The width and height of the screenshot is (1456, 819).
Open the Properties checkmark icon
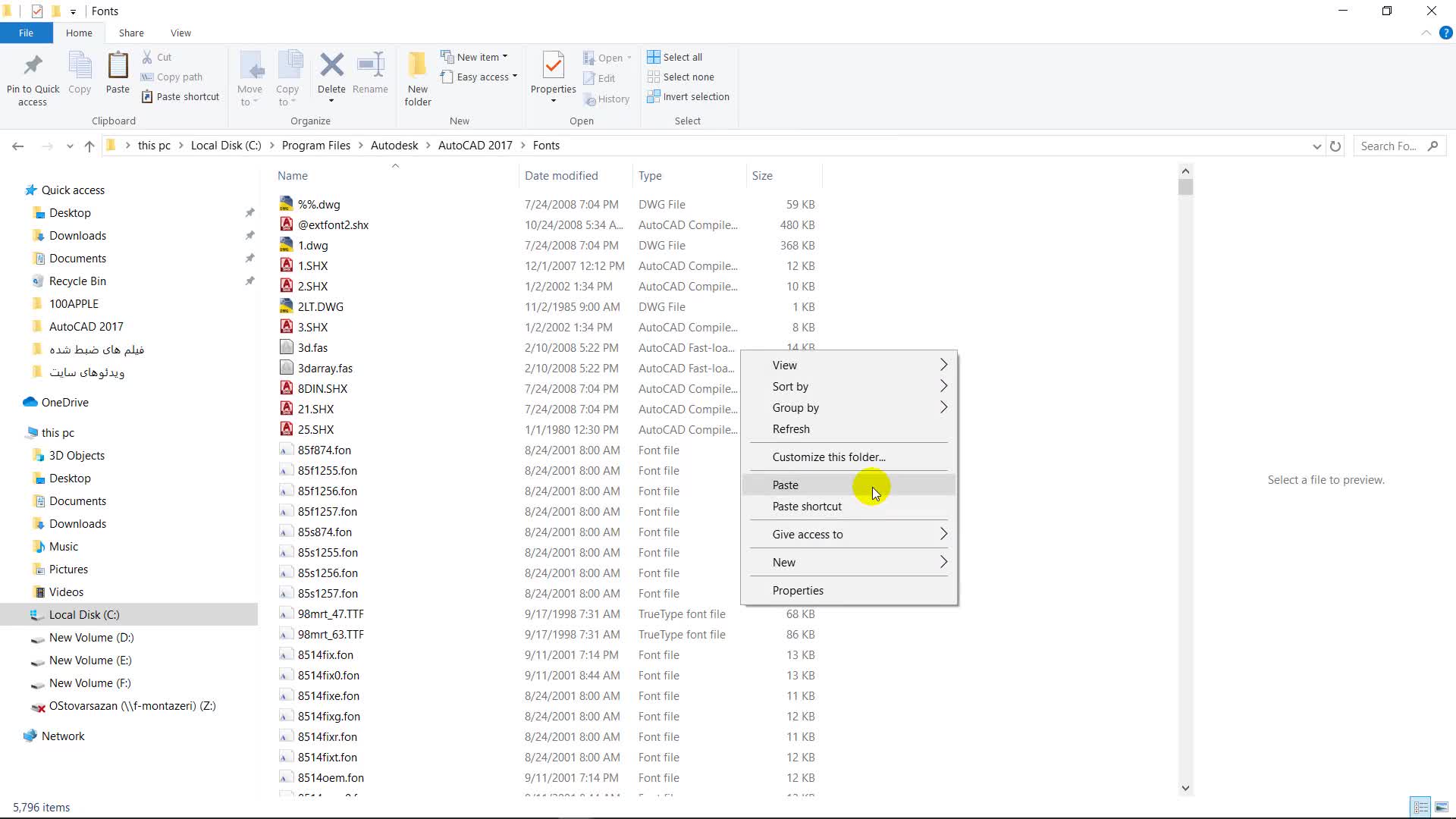point(554,66)
